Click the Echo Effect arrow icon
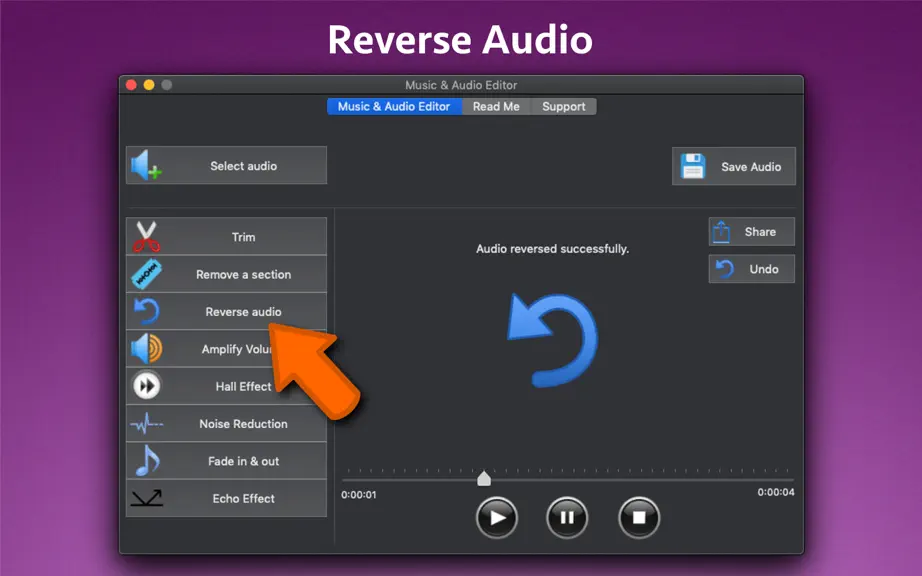This screenshot has width=922, height=576. [x=146, y=498]
